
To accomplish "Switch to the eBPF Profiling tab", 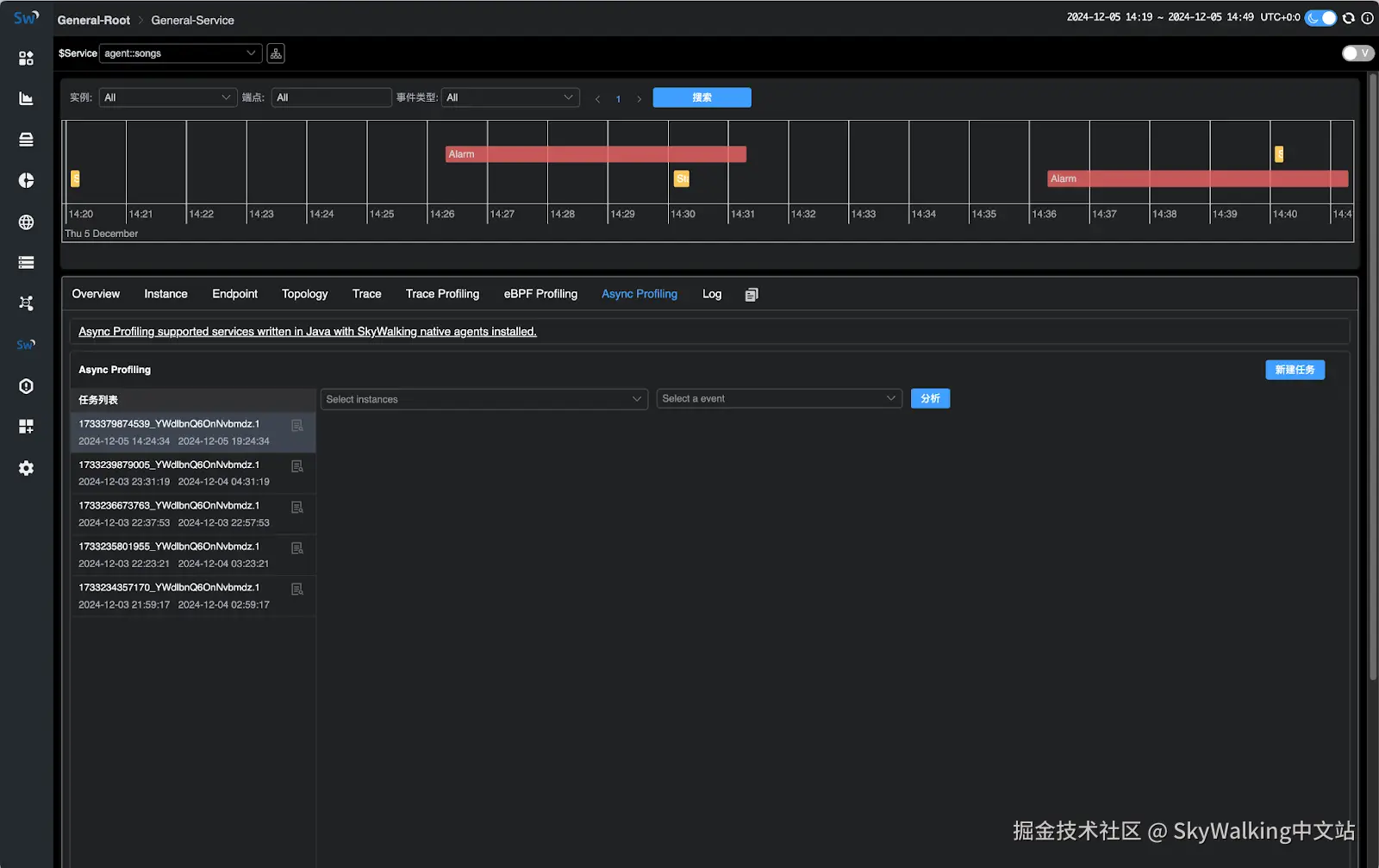I will (540, 294).
